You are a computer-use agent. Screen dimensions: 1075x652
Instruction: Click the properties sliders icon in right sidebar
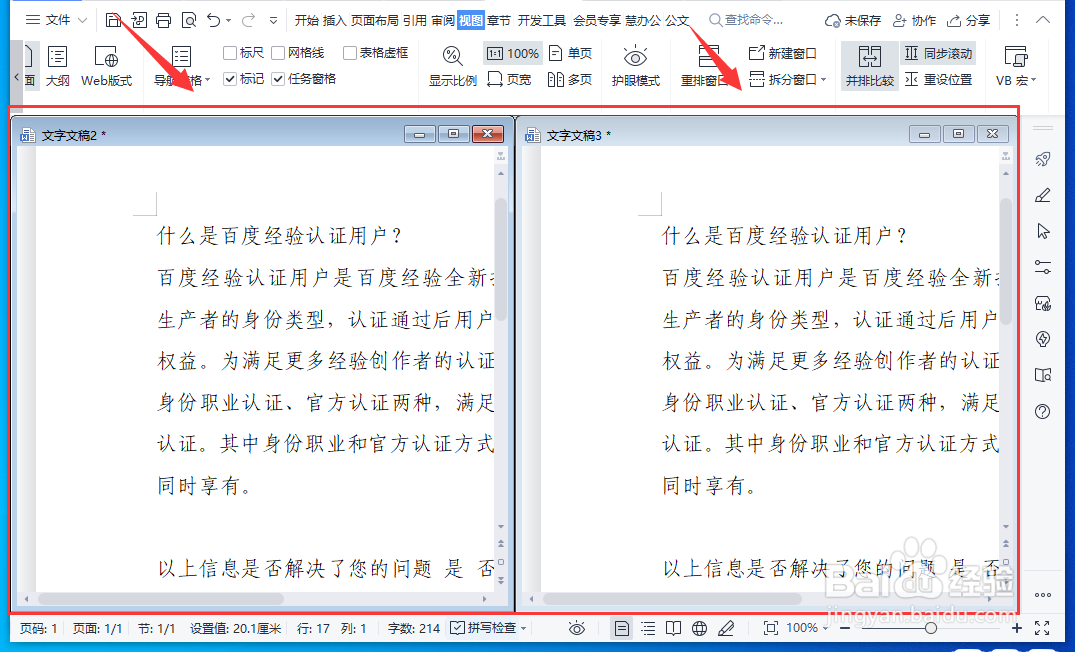(x=1043, y=267)
